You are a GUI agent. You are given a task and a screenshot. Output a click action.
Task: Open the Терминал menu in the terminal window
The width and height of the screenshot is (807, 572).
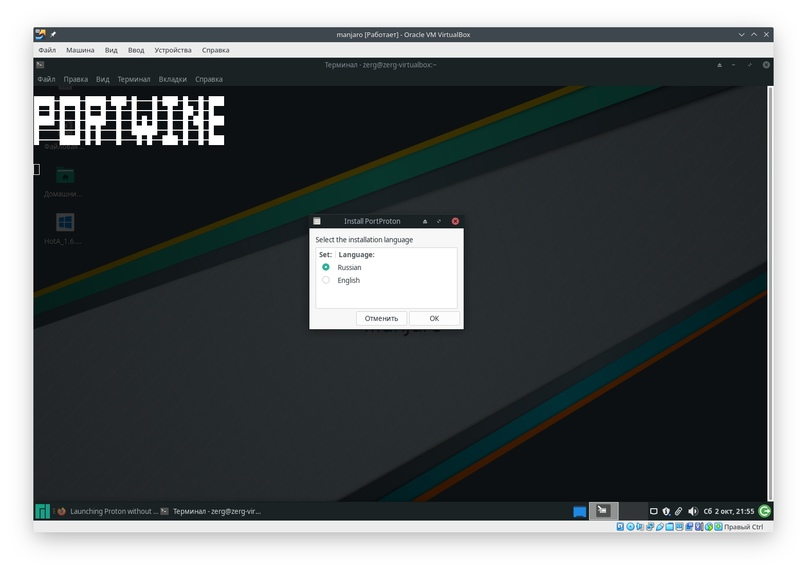(x=134, y=79)
